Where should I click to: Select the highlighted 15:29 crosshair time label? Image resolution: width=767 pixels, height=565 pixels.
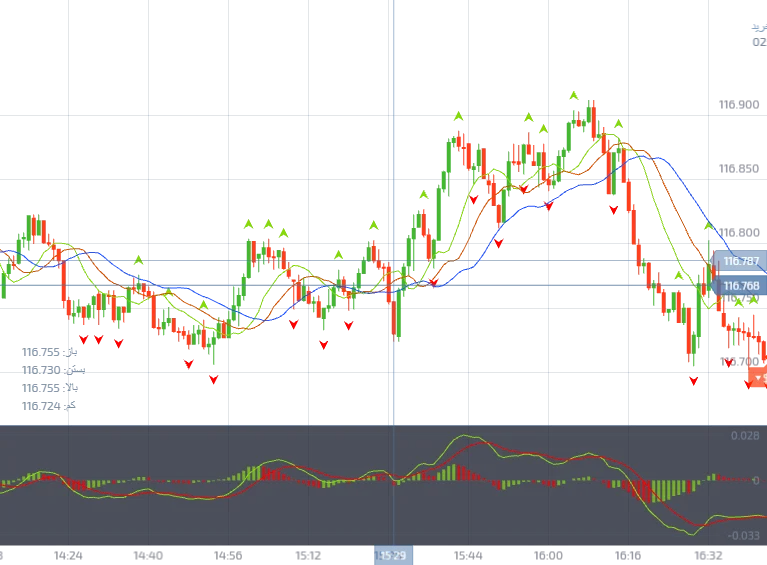(394, 555)
